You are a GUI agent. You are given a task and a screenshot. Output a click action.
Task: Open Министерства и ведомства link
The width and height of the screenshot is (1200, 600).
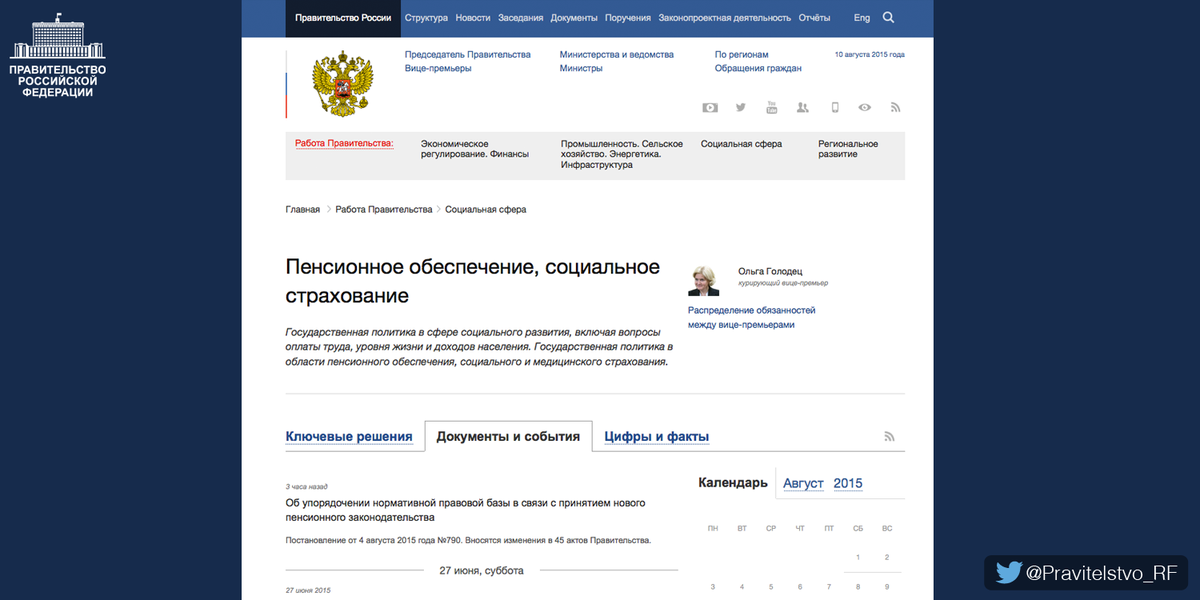coord(617,55)
